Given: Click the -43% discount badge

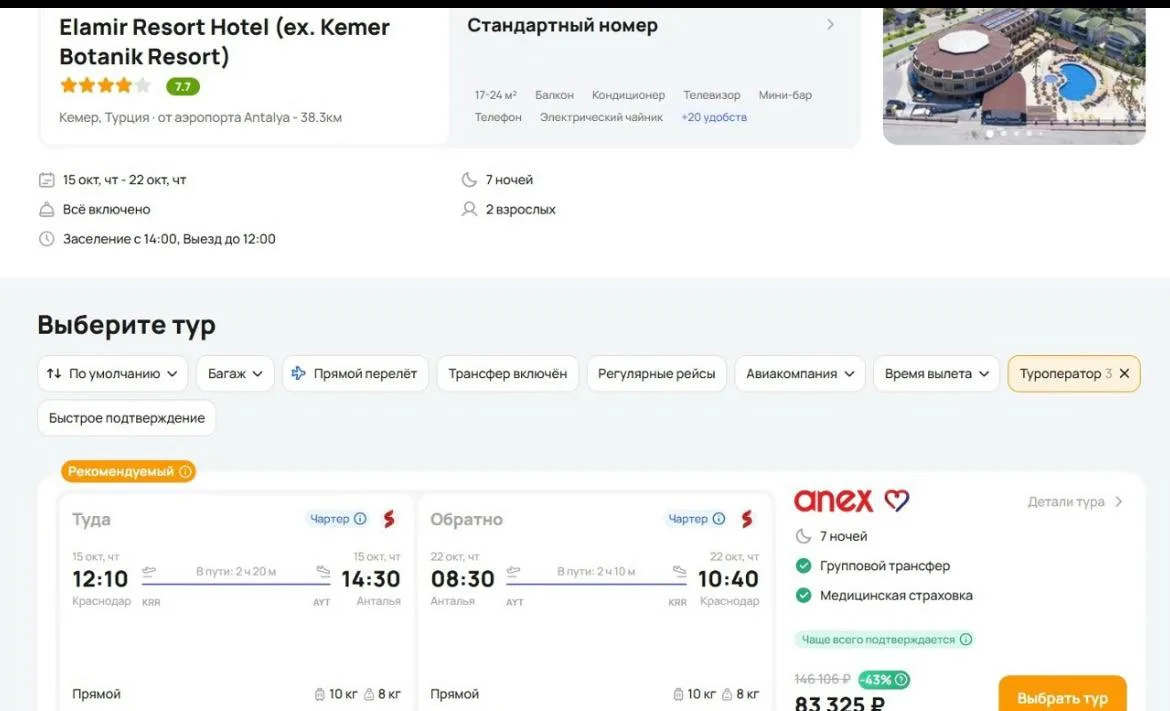Looking at the screenshot, I should click(883, 680).
